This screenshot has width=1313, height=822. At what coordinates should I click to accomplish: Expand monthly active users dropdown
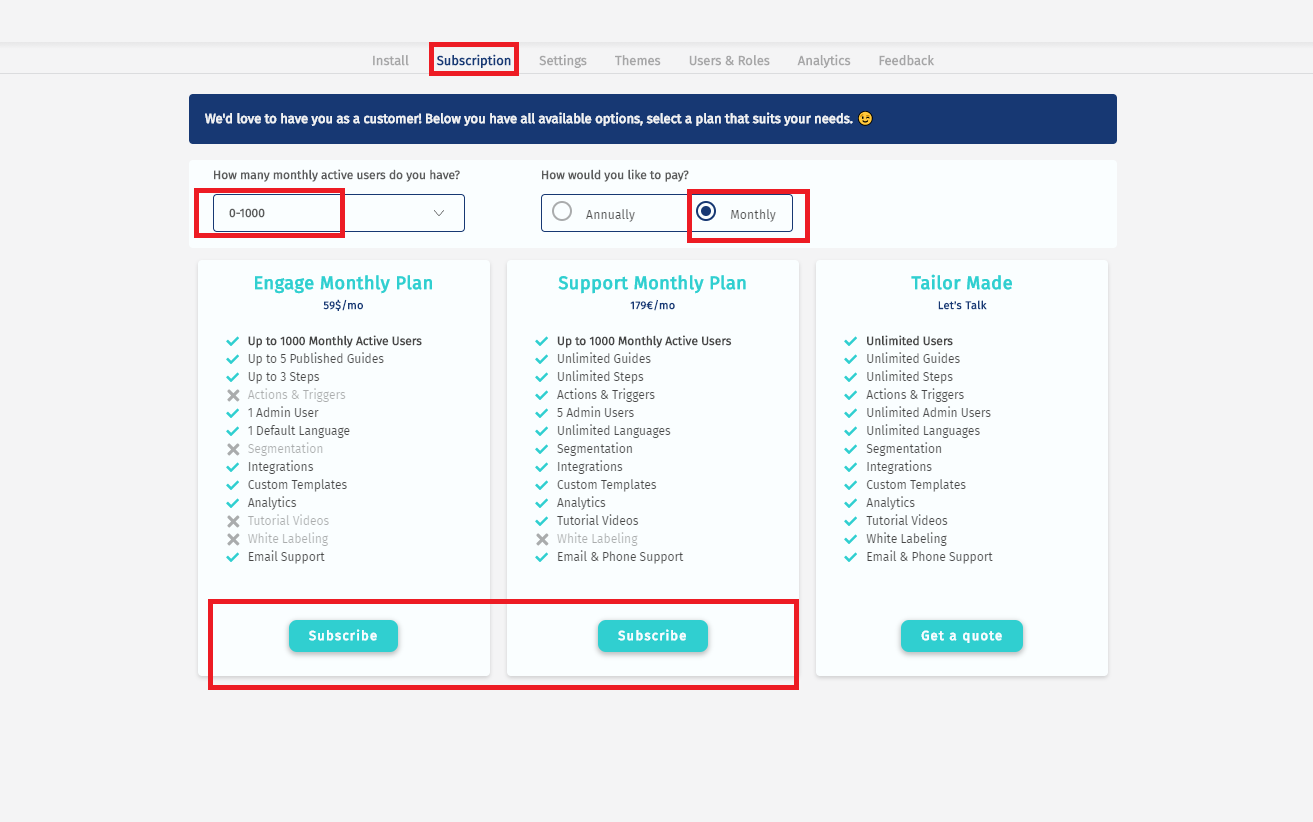338,213
